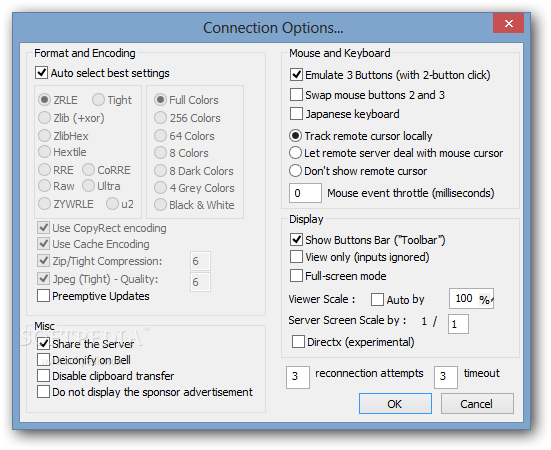The height and width of the screenshot is (450, 551).
Task: Enable View only (inputs ignored)
Action: click(x=296, y=257)
